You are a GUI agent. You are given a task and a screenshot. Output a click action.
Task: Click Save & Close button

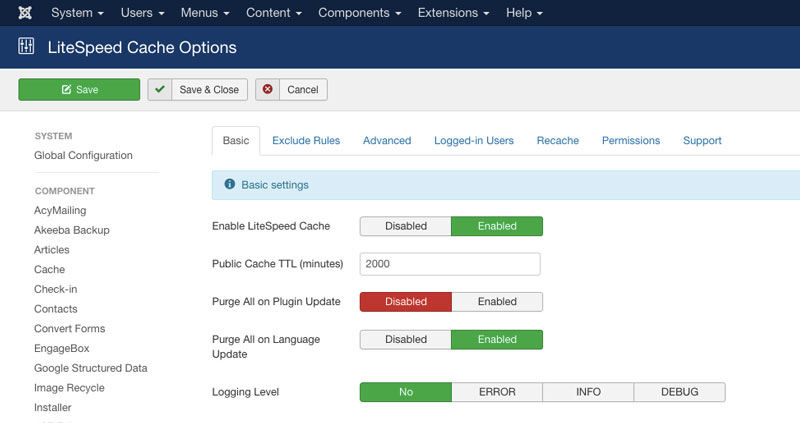(x=197, y=89)
